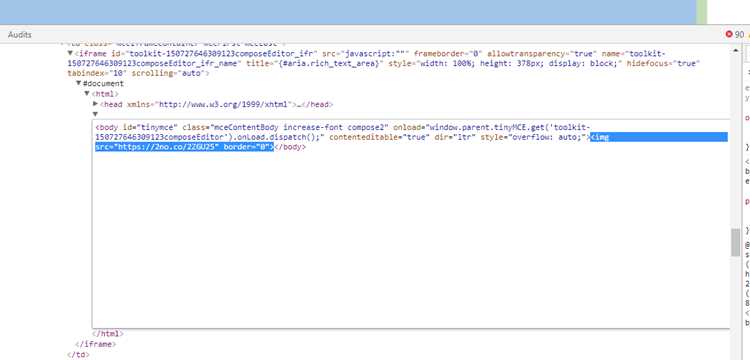
Task: Click the scrollbar up arrow in Elements panel
Action: 735,50
